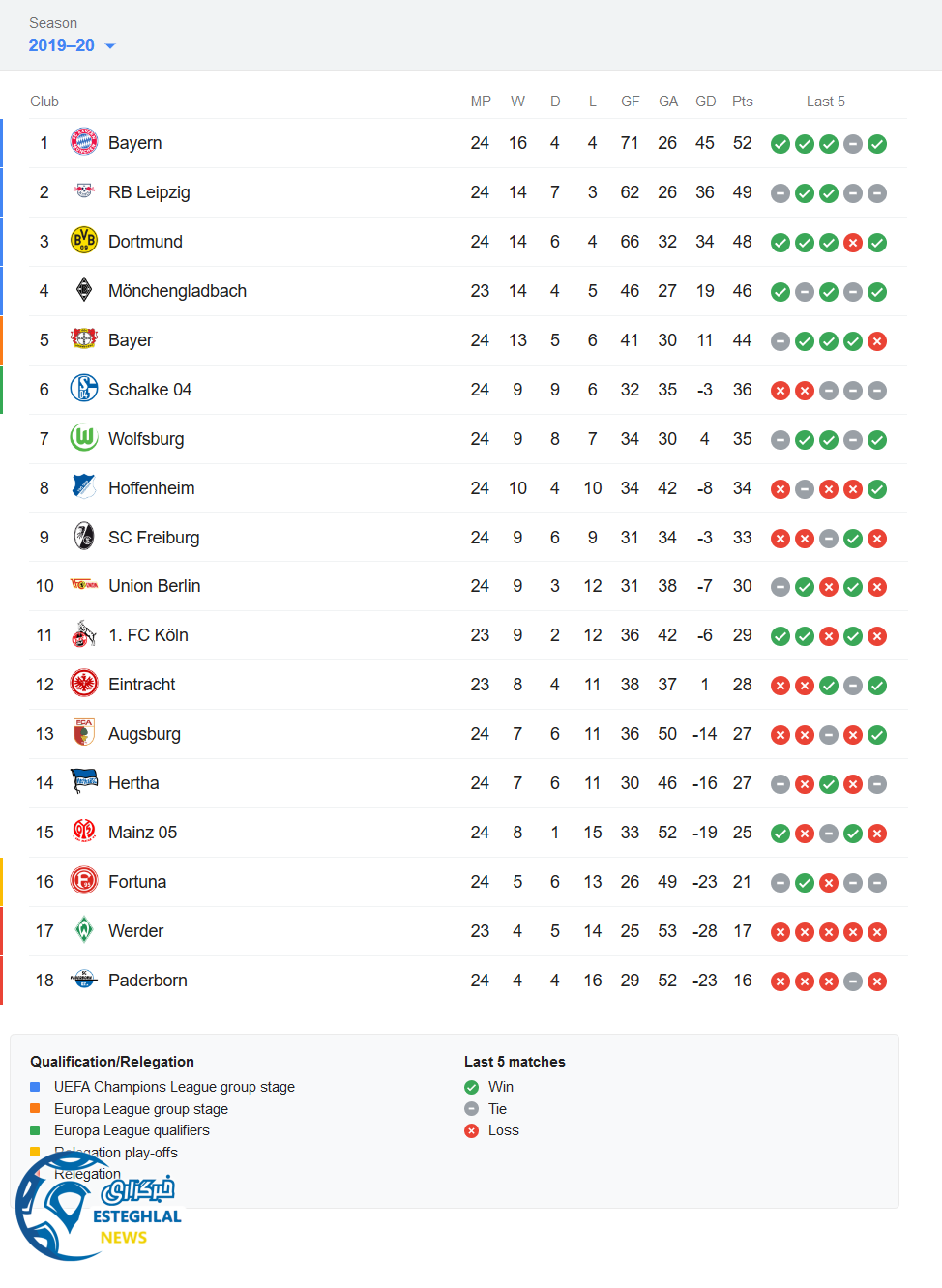Image resolution: width=942 pixels, height=1288 pixels.
Task: Click the RB Leipzig club logo
Action: pyautogui.click(x=84, y=191)
